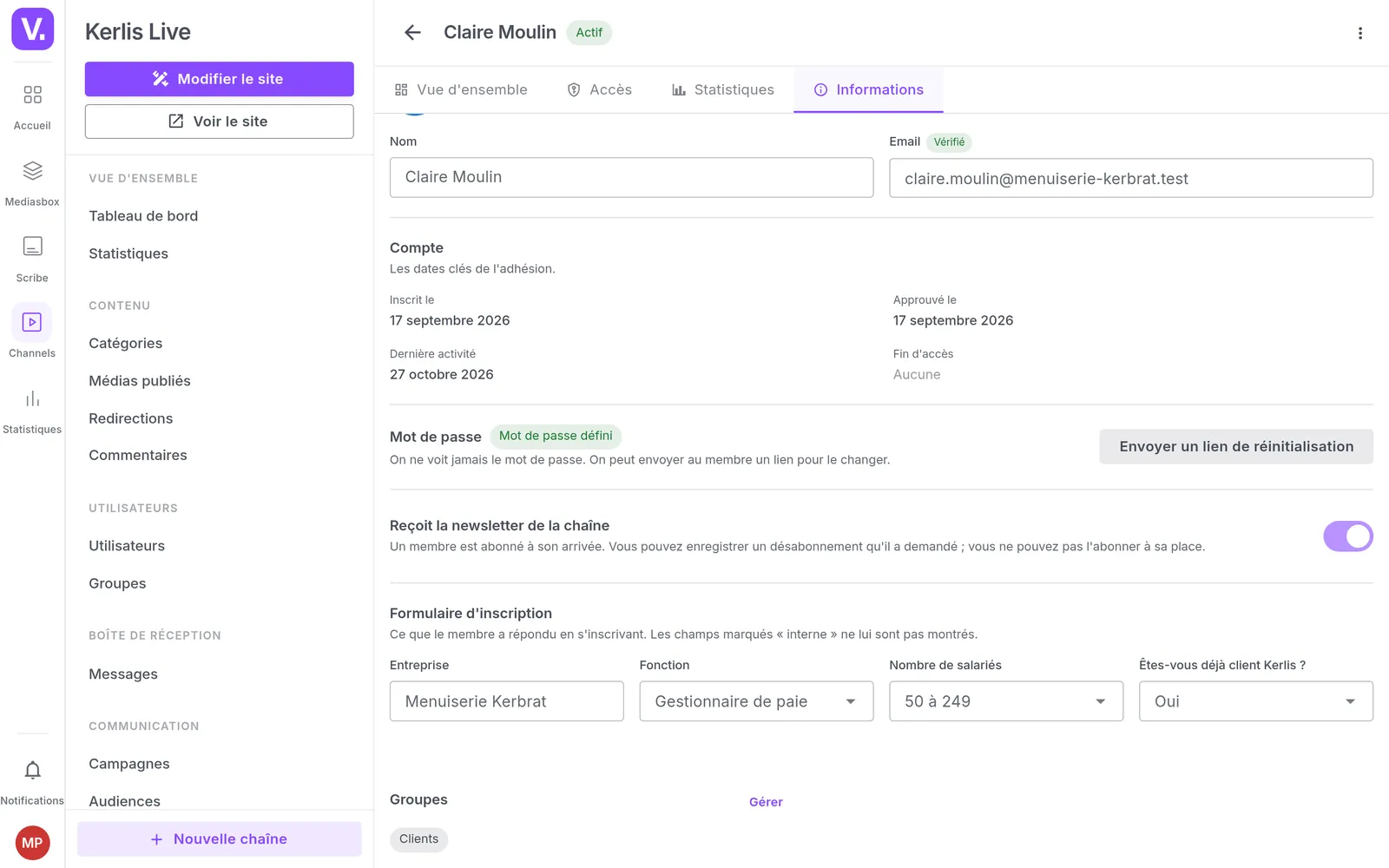
Task: Open the MP user avatar menu
Action: 32,843
